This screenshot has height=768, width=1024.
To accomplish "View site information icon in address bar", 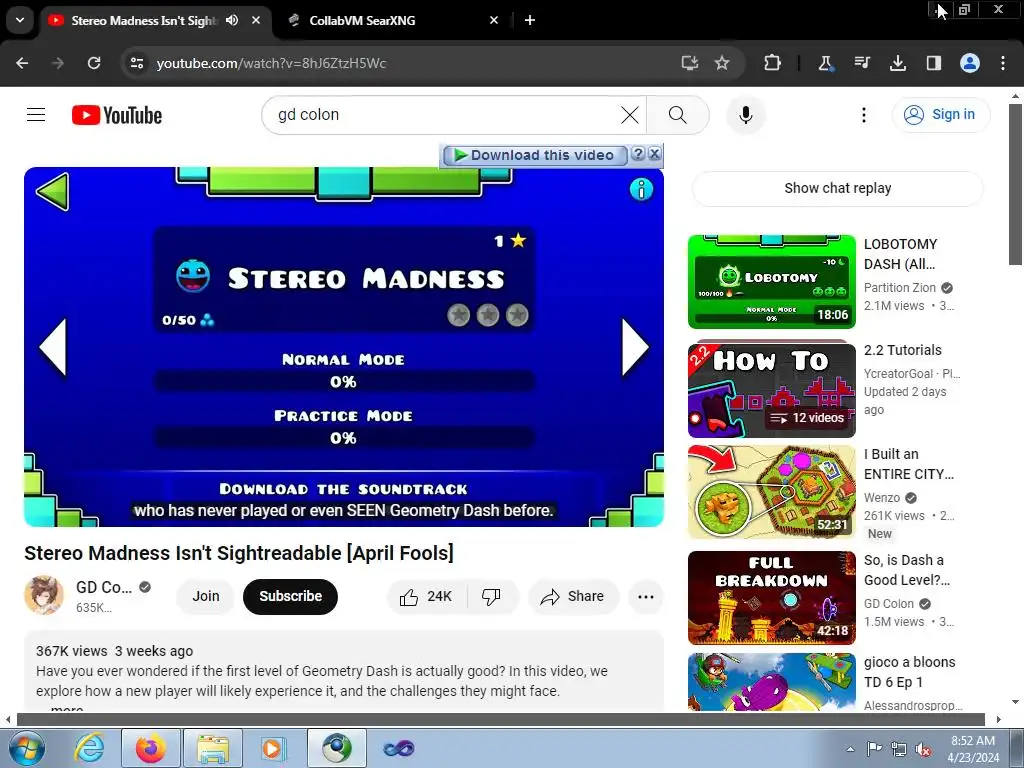I will [137, 63].
